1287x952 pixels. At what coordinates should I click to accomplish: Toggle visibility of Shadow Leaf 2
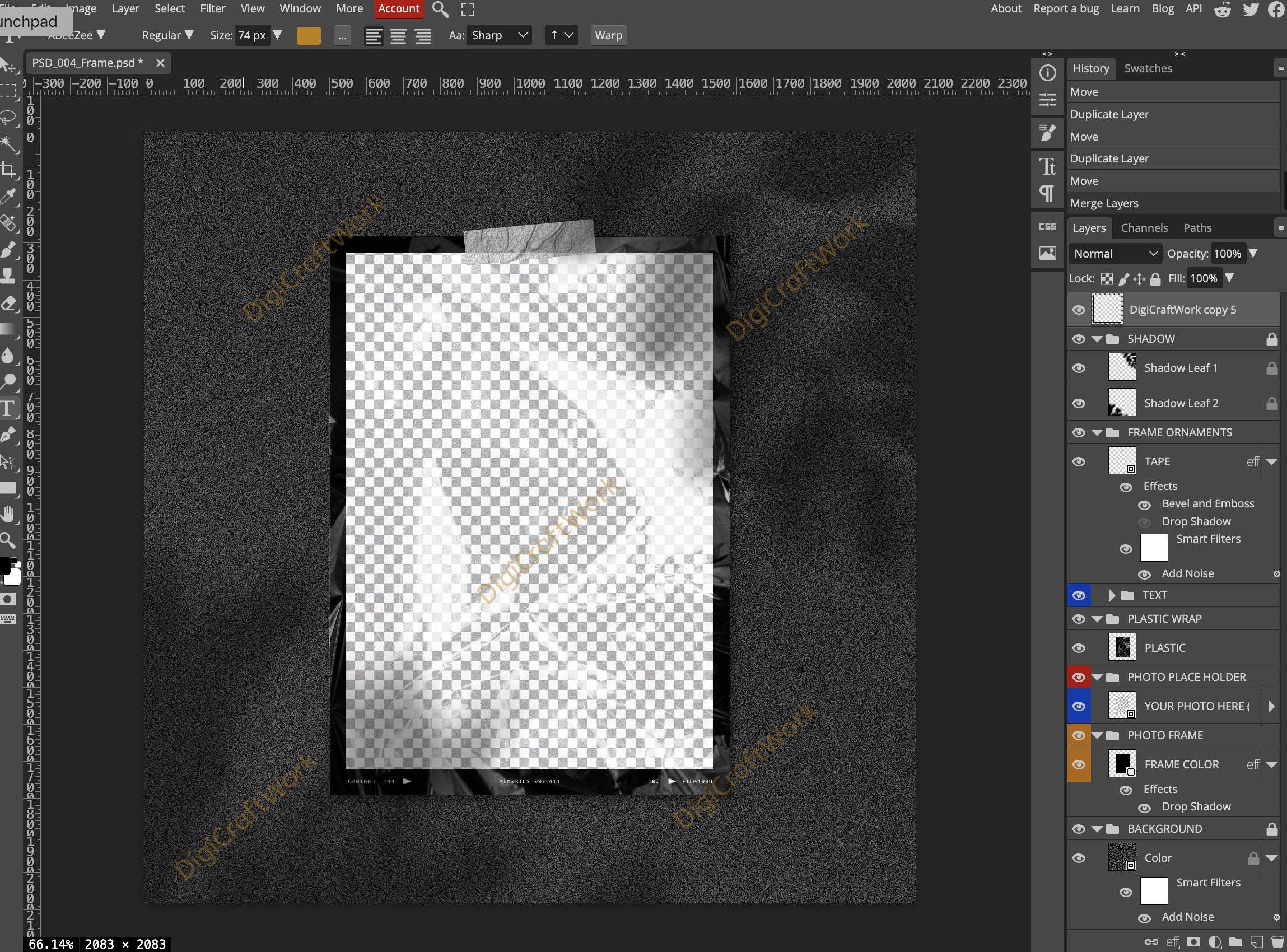(x=1078, y=403)
